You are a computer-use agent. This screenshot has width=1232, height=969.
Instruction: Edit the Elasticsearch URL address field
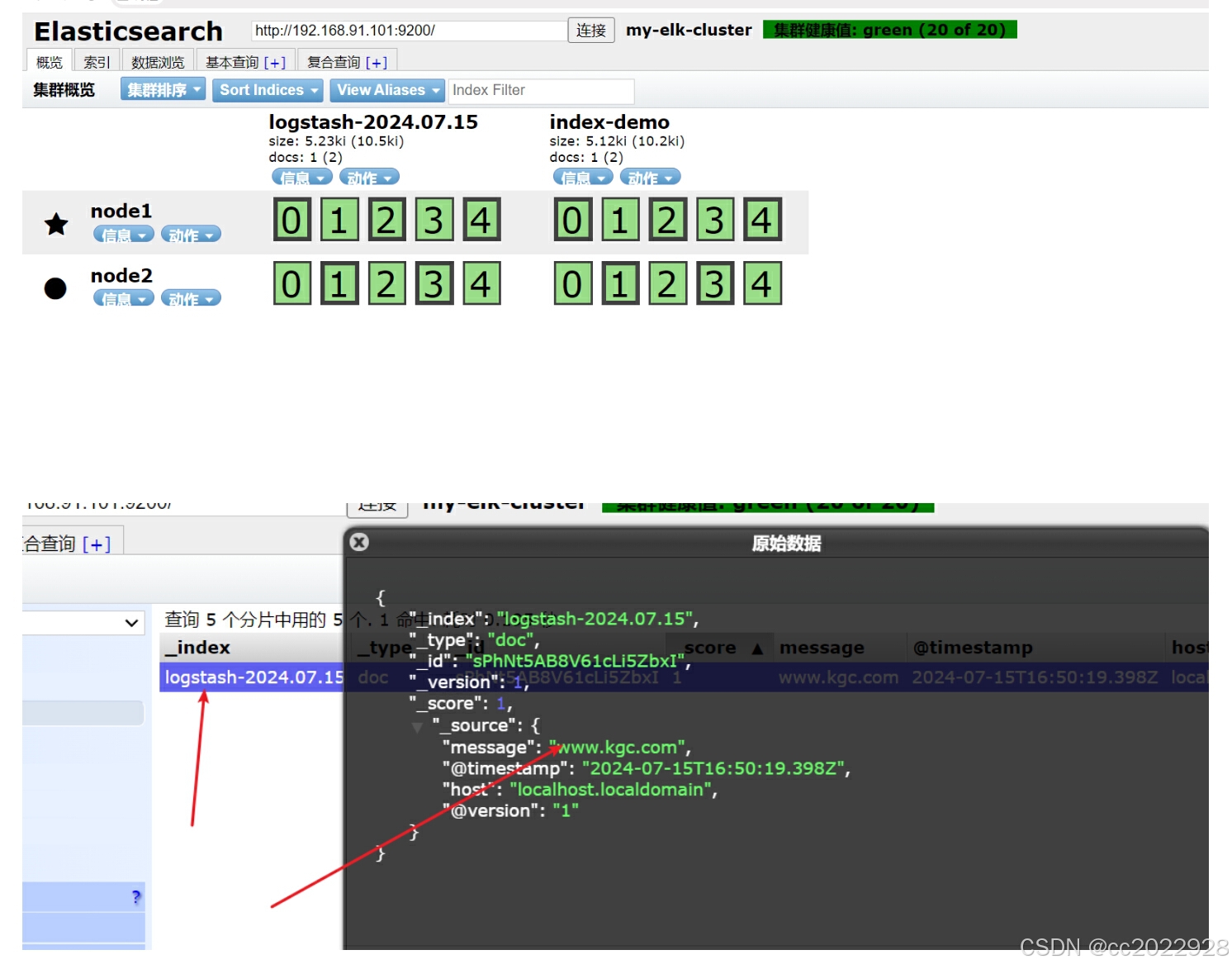click(x=409, y=31)
